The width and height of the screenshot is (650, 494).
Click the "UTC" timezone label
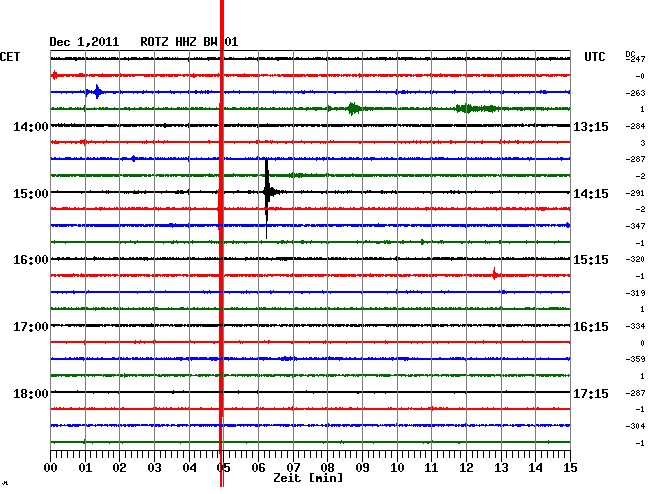point(594,57)
